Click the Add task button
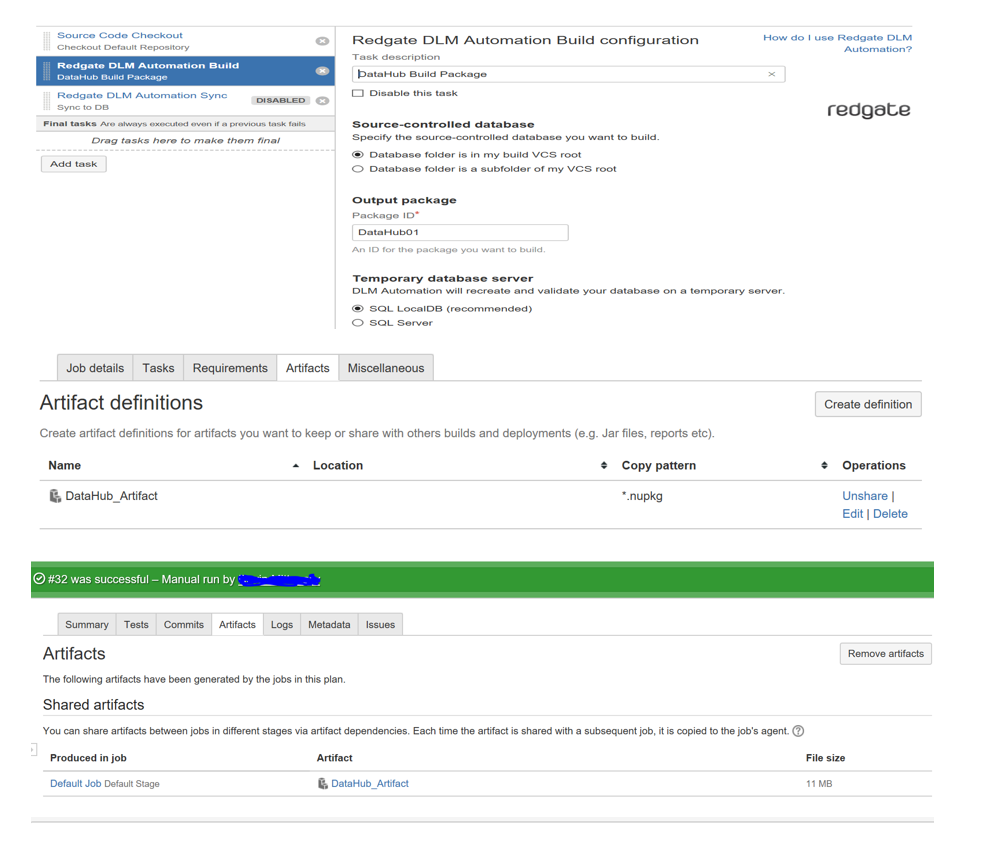999x843 pixels. click(74, 164)
